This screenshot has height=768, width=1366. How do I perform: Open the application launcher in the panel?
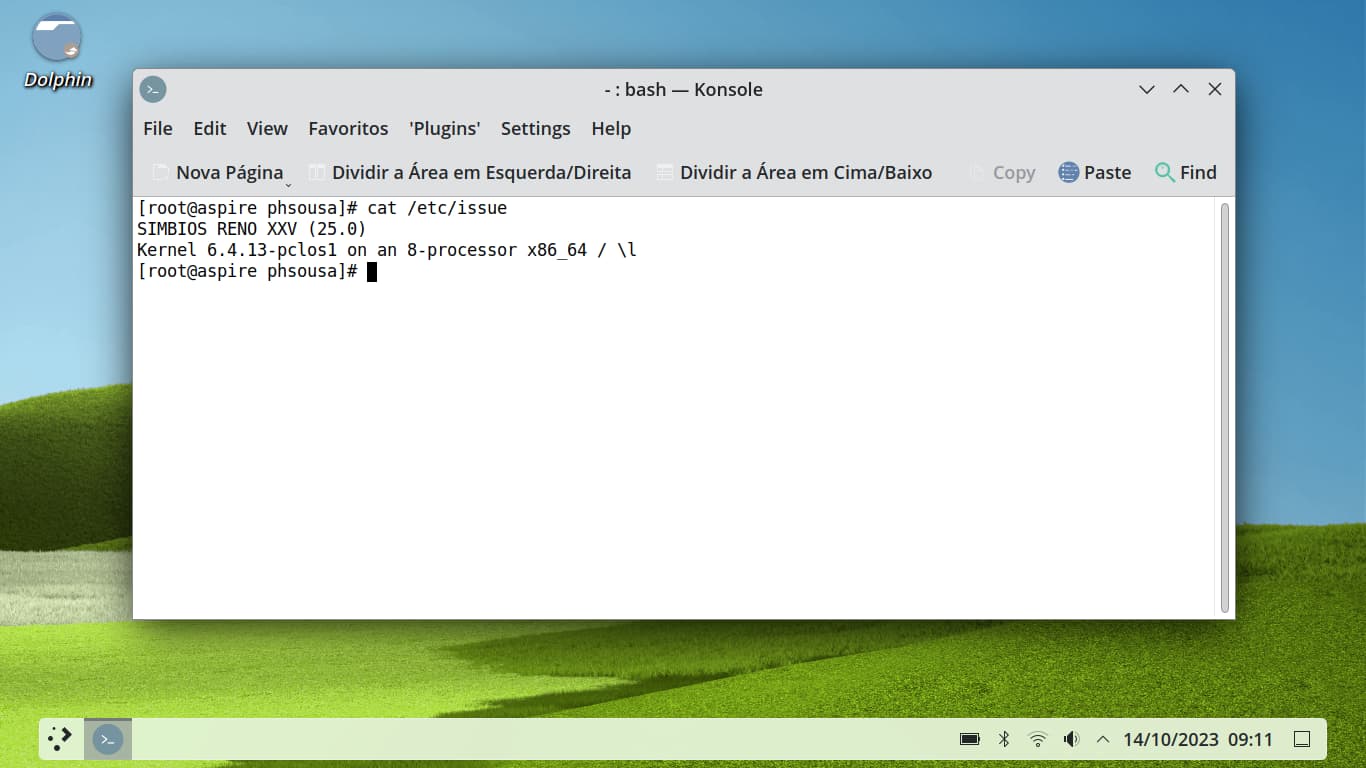click(x=60, y=739)
